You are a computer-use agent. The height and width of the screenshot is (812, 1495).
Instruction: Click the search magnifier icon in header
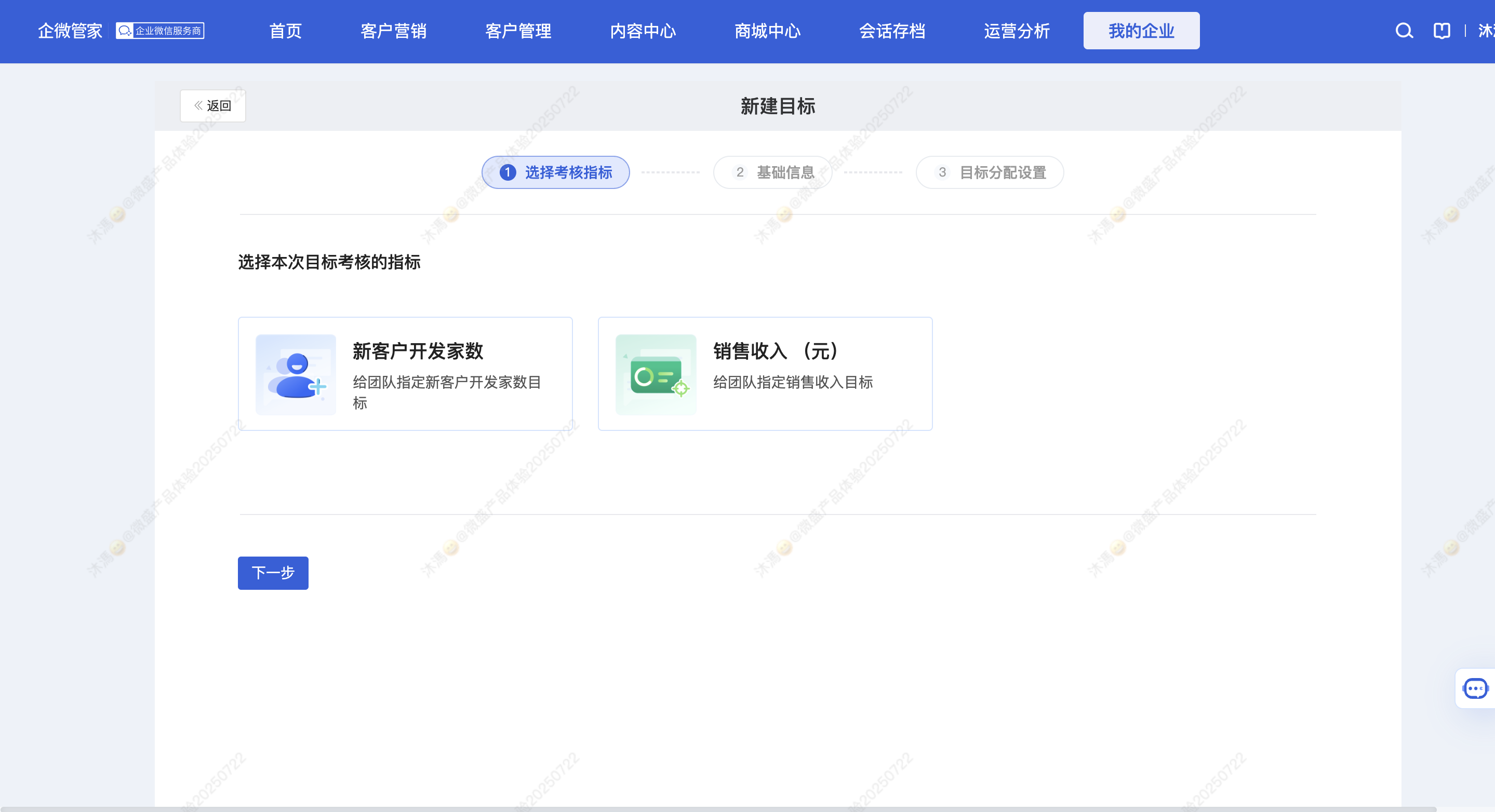point(1404,31)
